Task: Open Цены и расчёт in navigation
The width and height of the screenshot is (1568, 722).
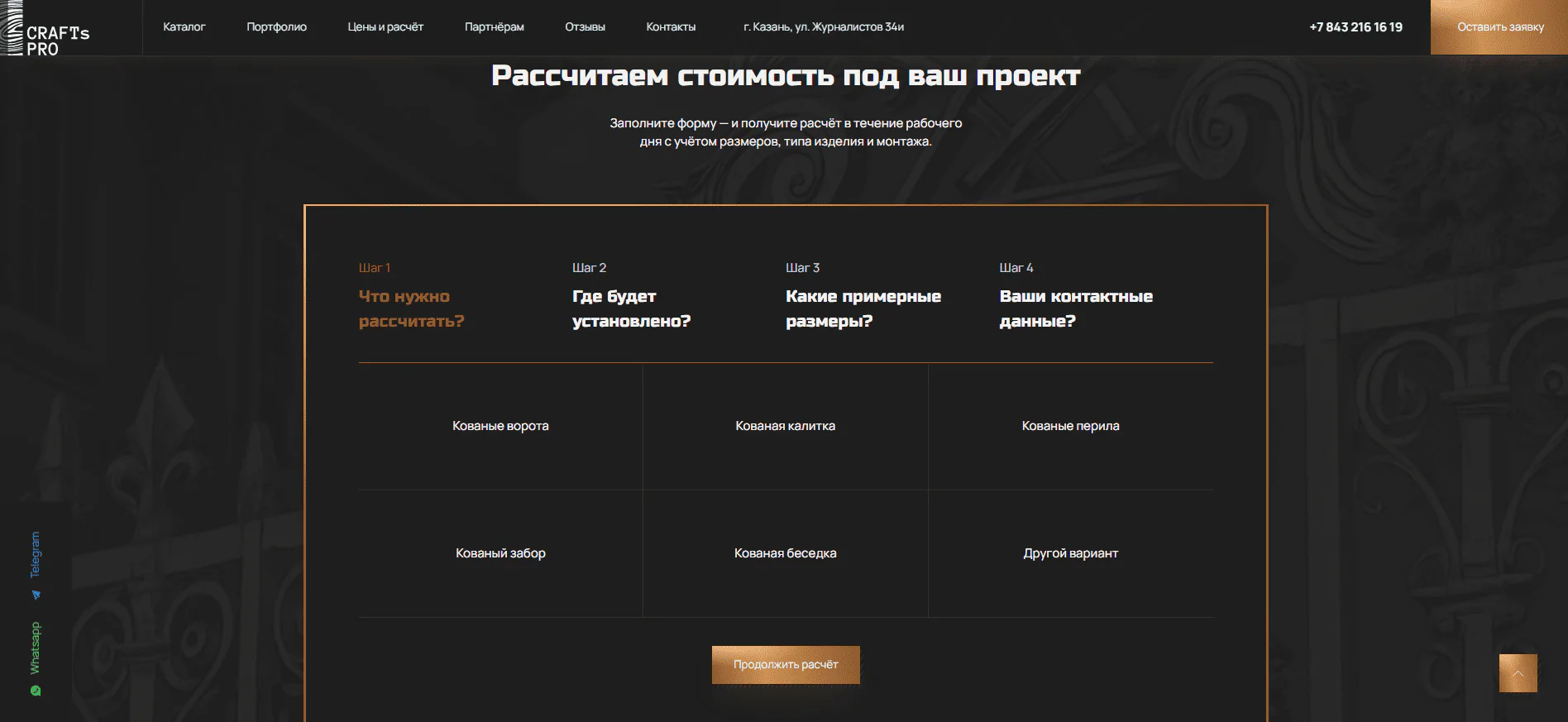Action: click(385, 27)
